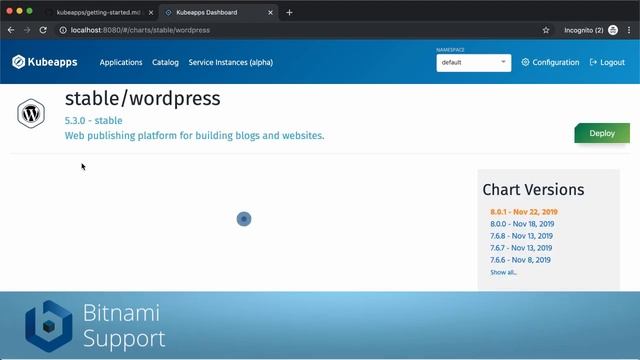The height and width of the screenshot is (360, 640).
Task: Open the Applications menu item
Action: click(121, 62)
